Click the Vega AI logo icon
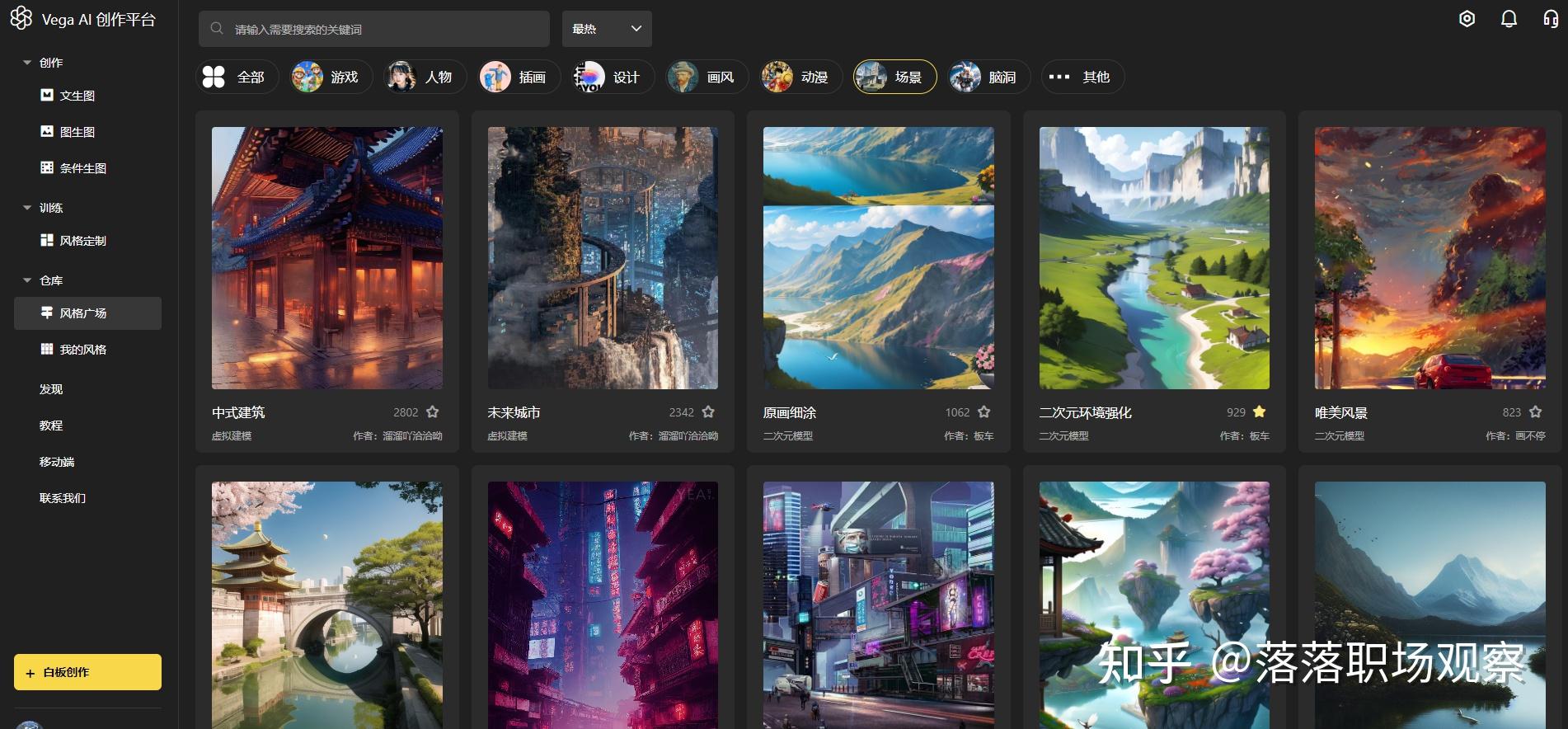The image size is (1568, 729). coord(21,18)
